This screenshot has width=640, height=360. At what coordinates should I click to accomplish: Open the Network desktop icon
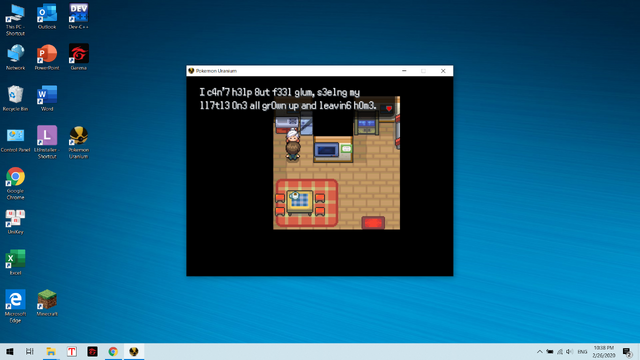click(15, 57)
